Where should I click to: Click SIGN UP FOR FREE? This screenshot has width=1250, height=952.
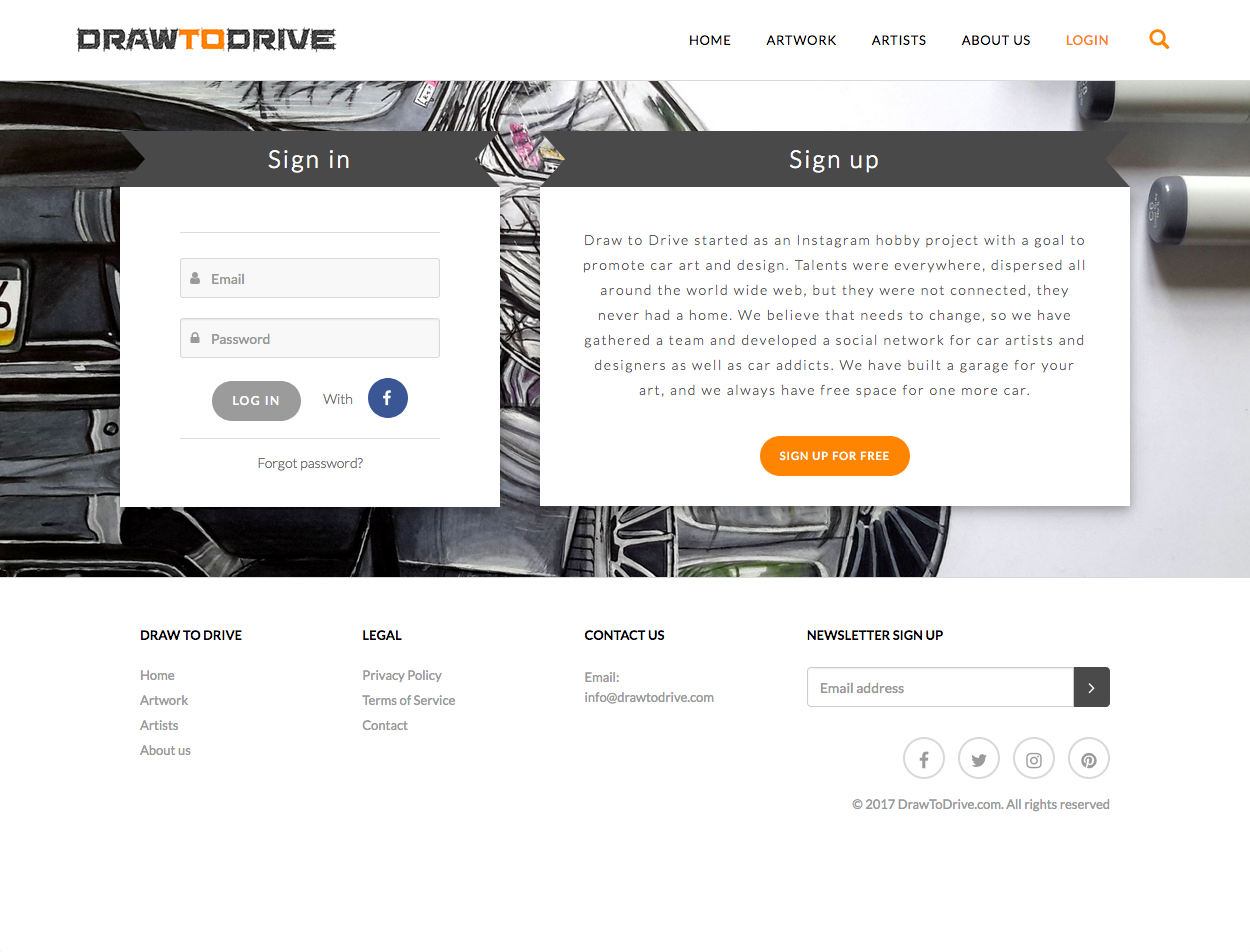(834, 455)
